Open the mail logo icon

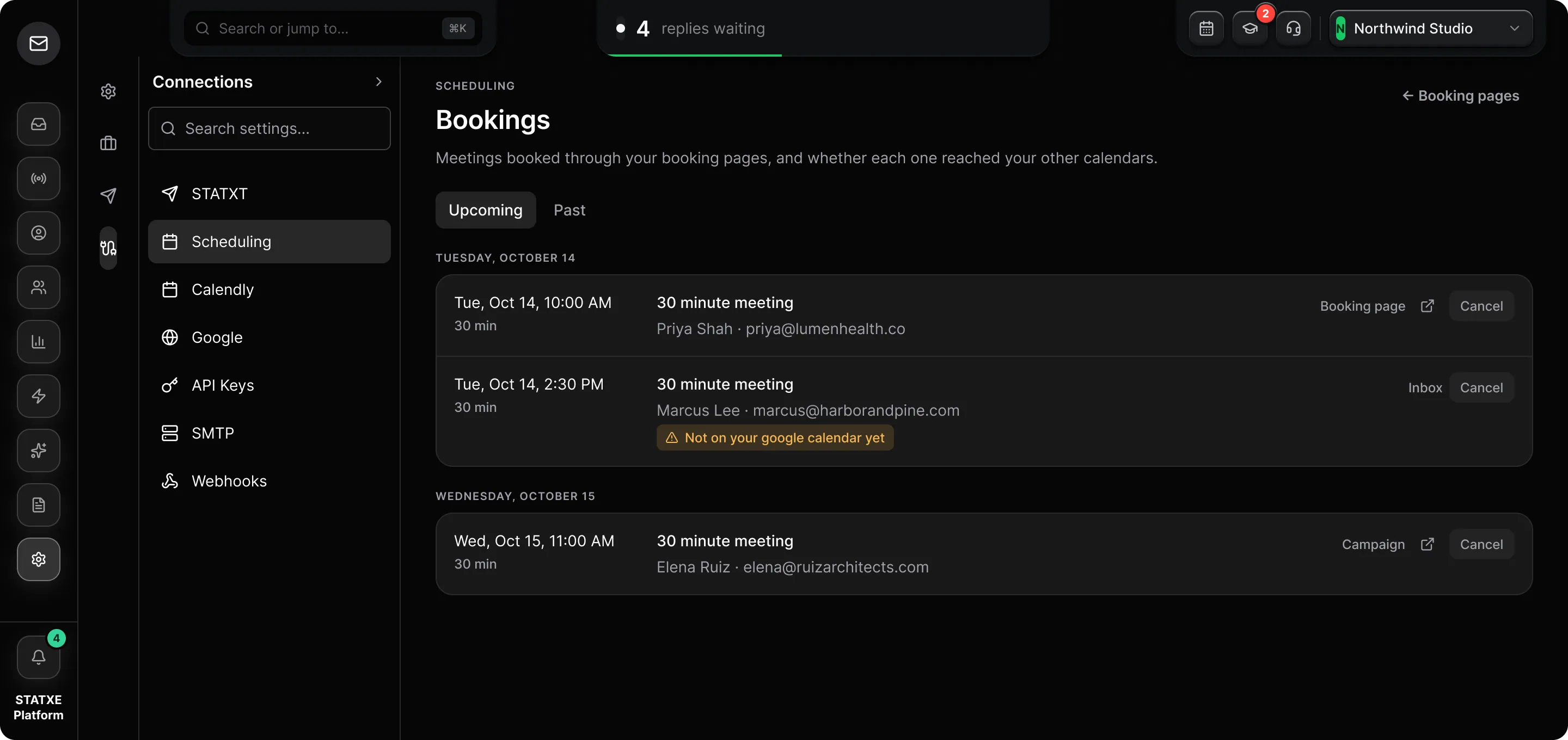point(38,43)
